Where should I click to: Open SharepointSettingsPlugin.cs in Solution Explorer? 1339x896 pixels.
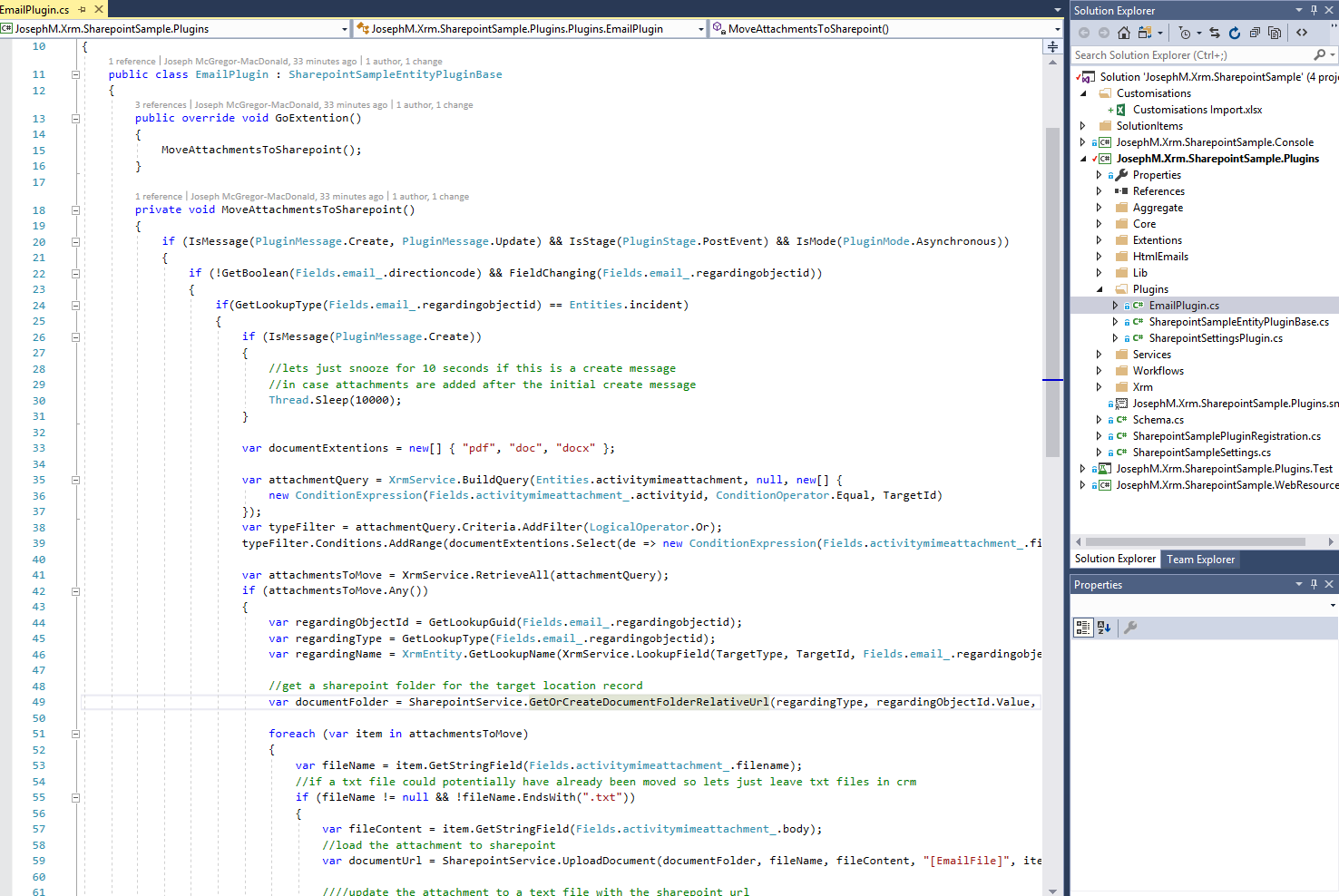(1215, 338)
